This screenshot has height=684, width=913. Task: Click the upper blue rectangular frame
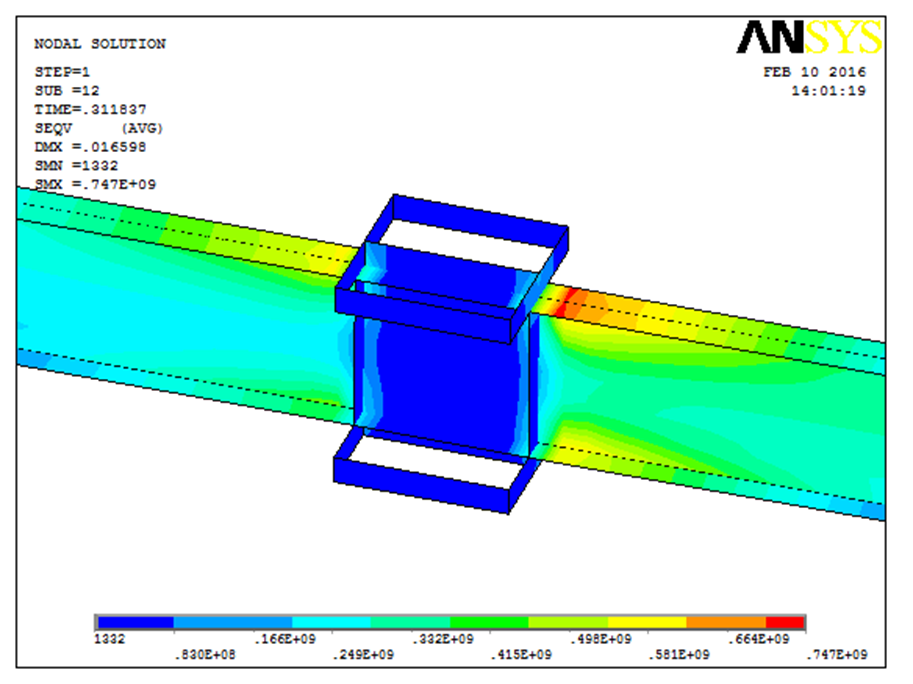pyautogui.click(x=451, y=268)
